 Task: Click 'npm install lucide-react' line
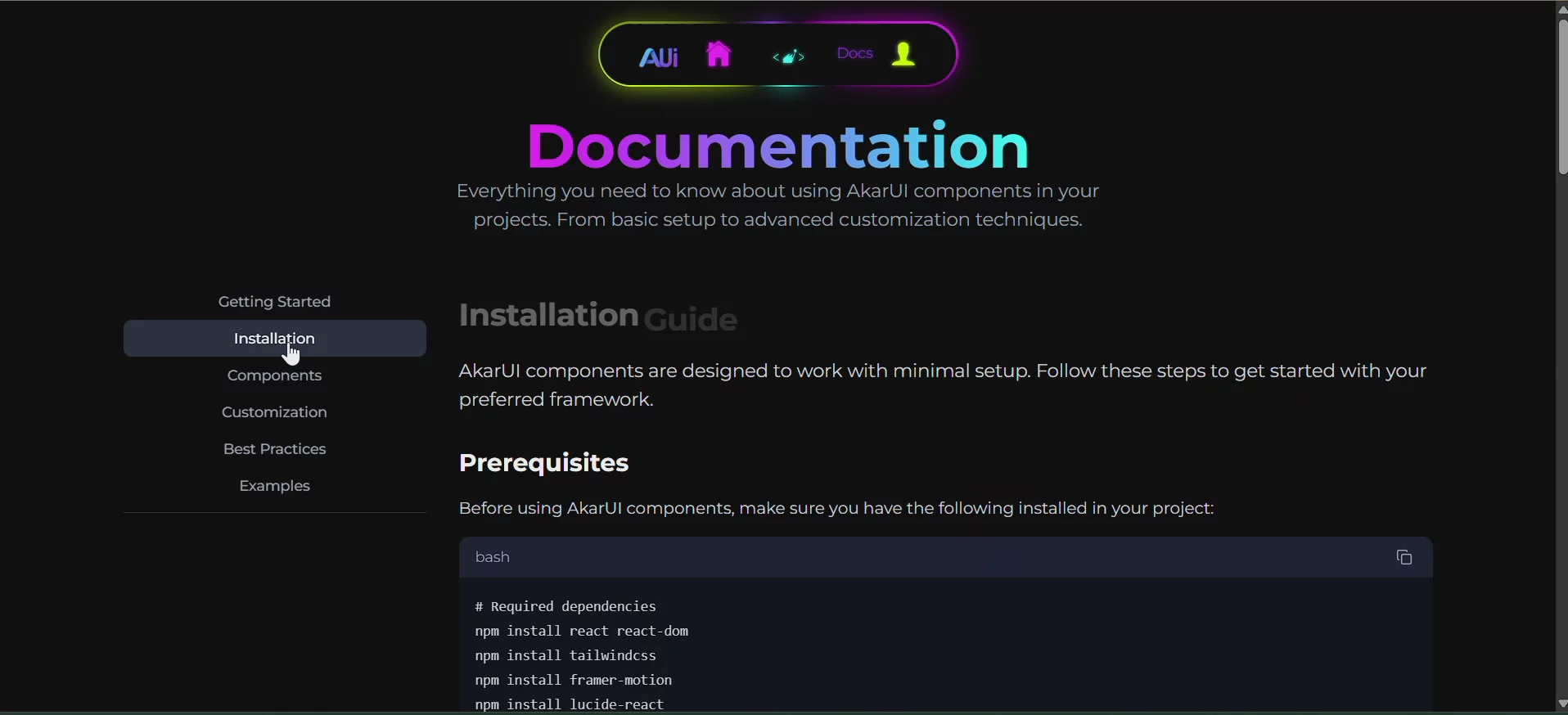(570, 704)
